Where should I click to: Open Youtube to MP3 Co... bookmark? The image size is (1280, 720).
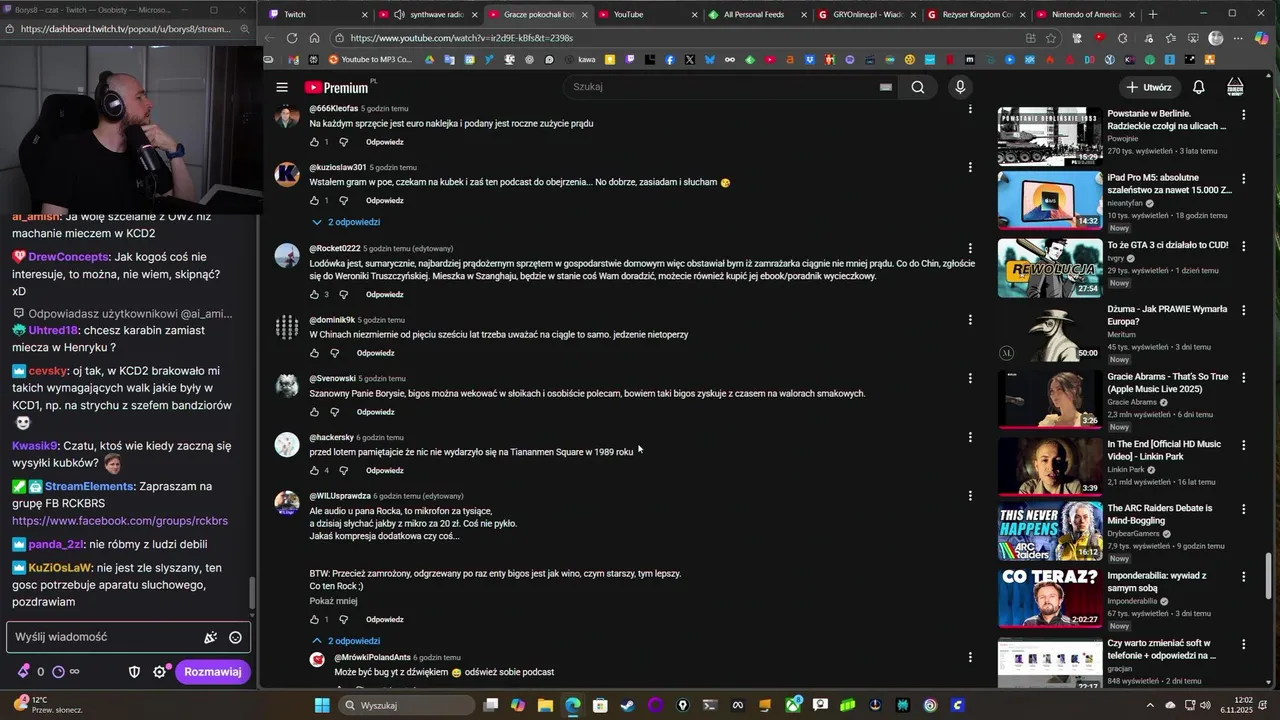369,60
